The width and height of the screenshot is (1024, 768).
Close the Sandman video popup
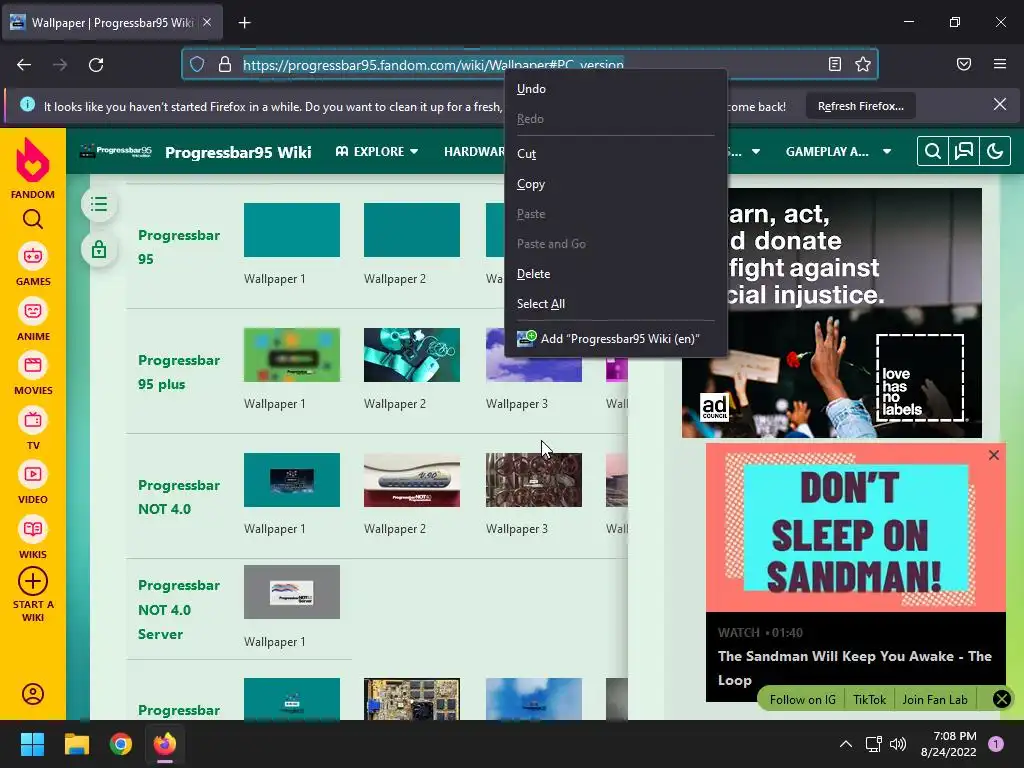(x=993, y=455)
